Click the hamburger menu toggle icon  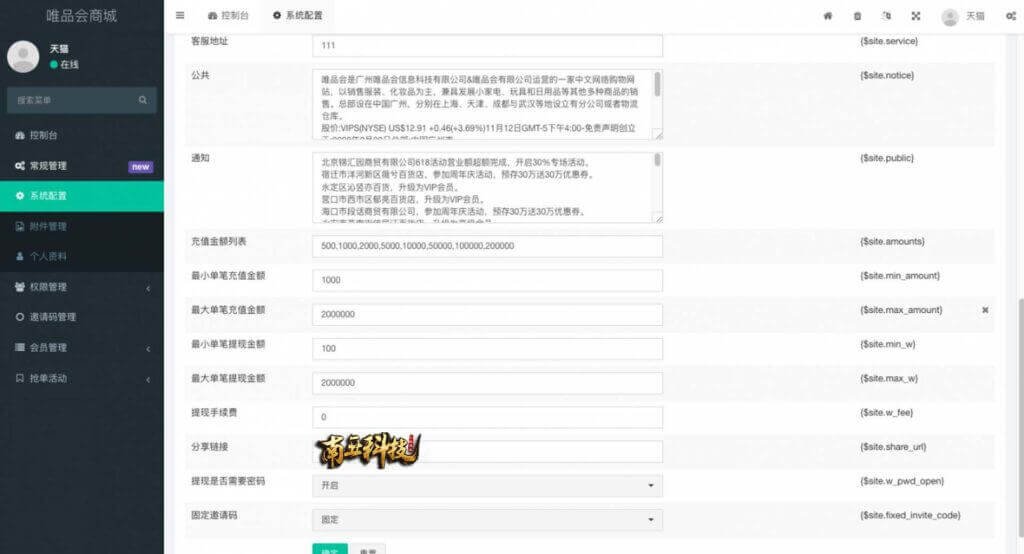tap(180, 16)
